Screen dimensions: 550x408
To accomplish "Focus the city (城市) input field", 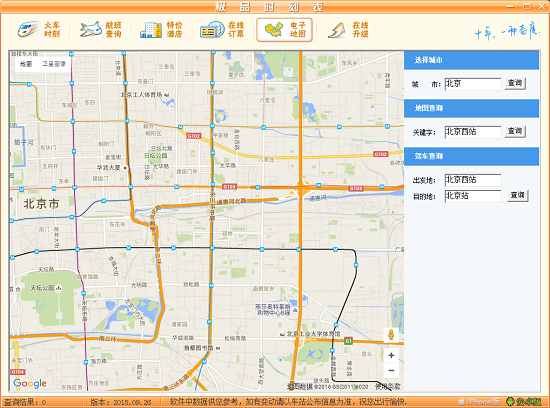I will pyautogui.click(x=472, y=84).
